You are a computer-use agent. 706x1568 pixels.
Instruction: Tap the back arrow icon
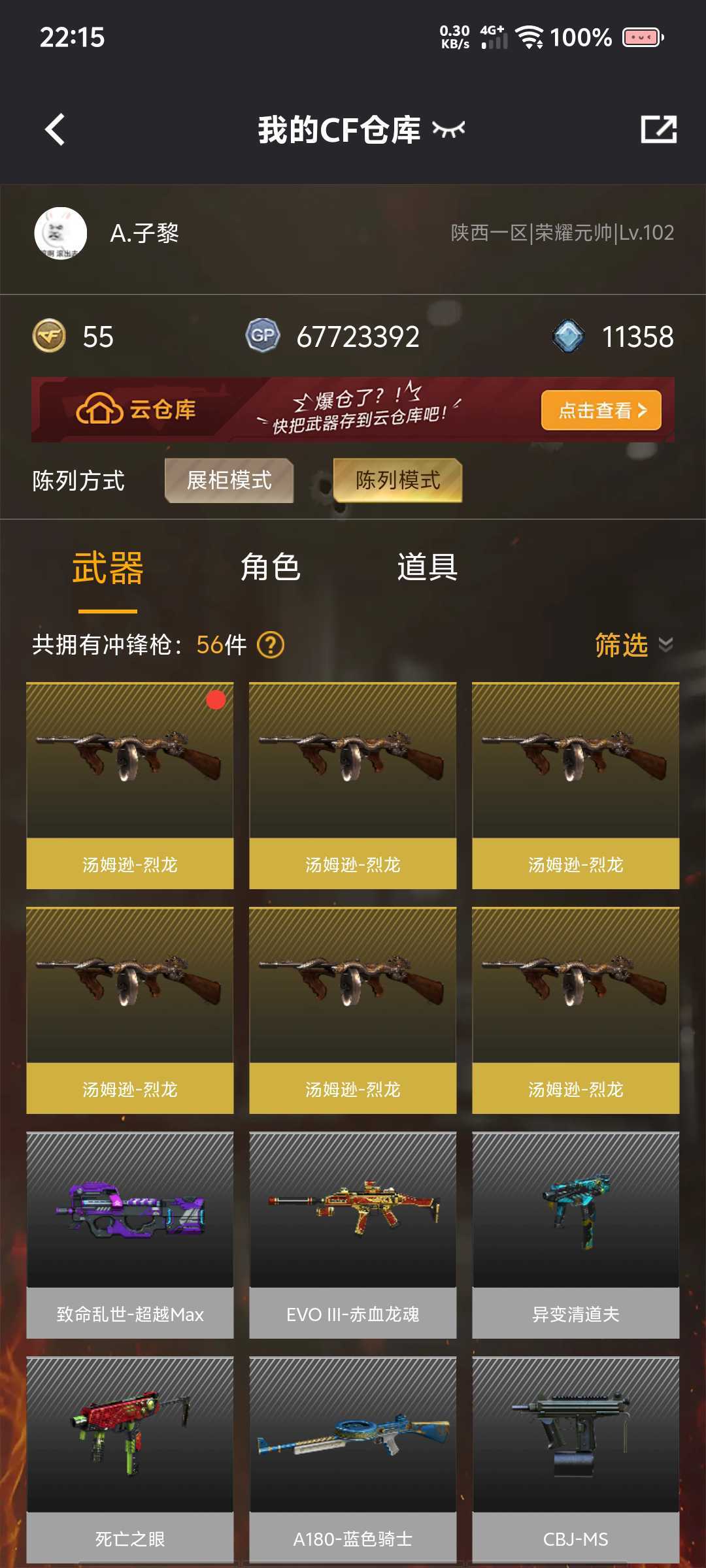tap(56, 129)
